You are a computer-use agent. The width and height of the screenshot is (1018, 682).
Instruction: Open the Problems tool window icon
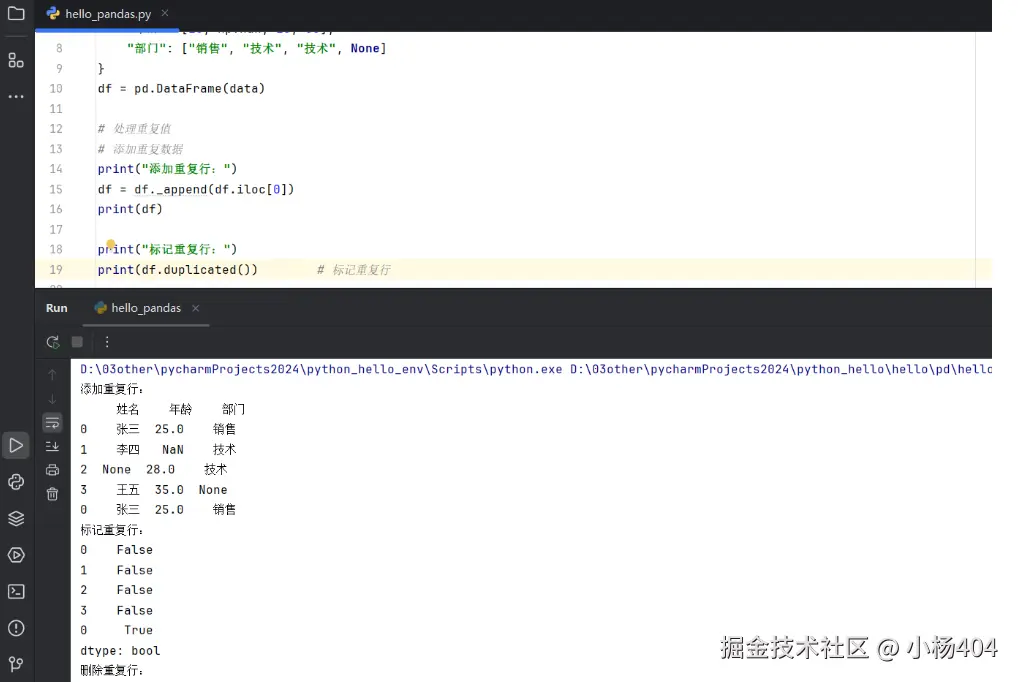coord(16,628)
